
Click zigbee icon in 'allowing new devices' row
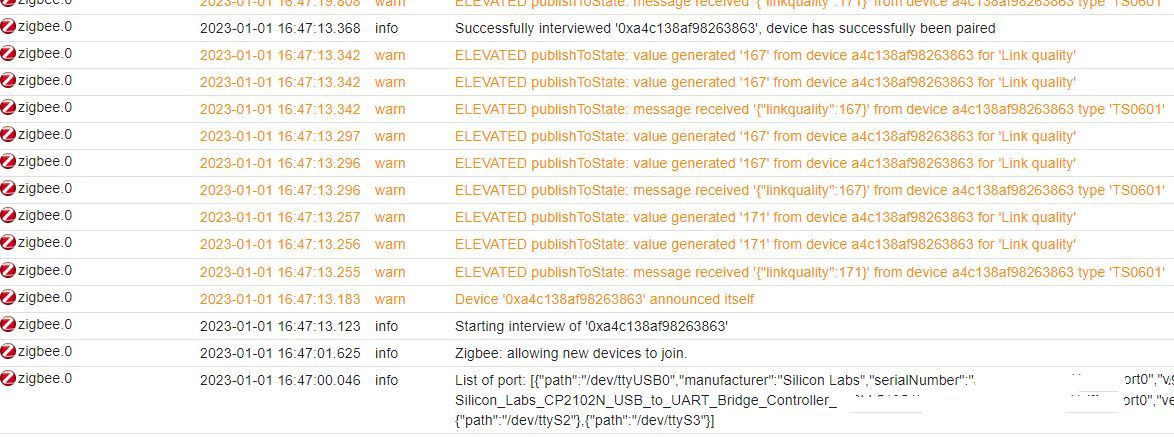(x=9, y=352)
